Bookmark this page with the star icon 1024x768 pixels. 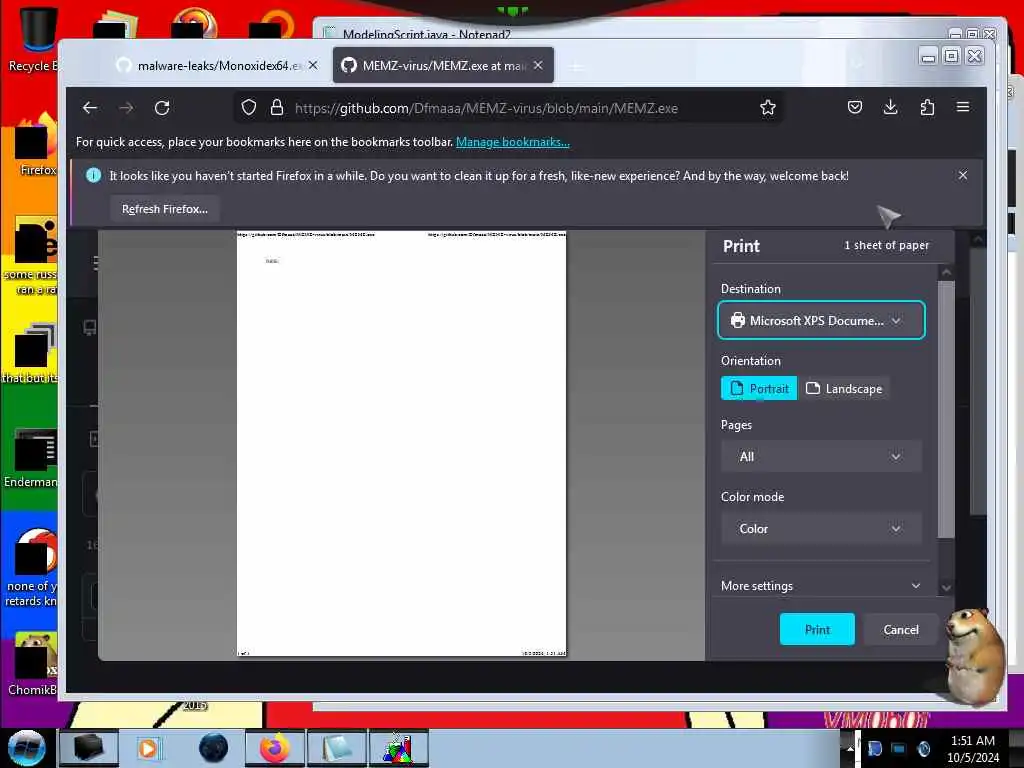768,108
